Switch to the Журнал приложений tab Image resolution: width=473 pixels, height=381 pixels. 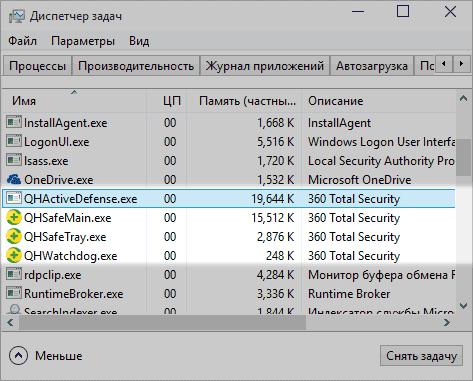[x=265, y=66]
